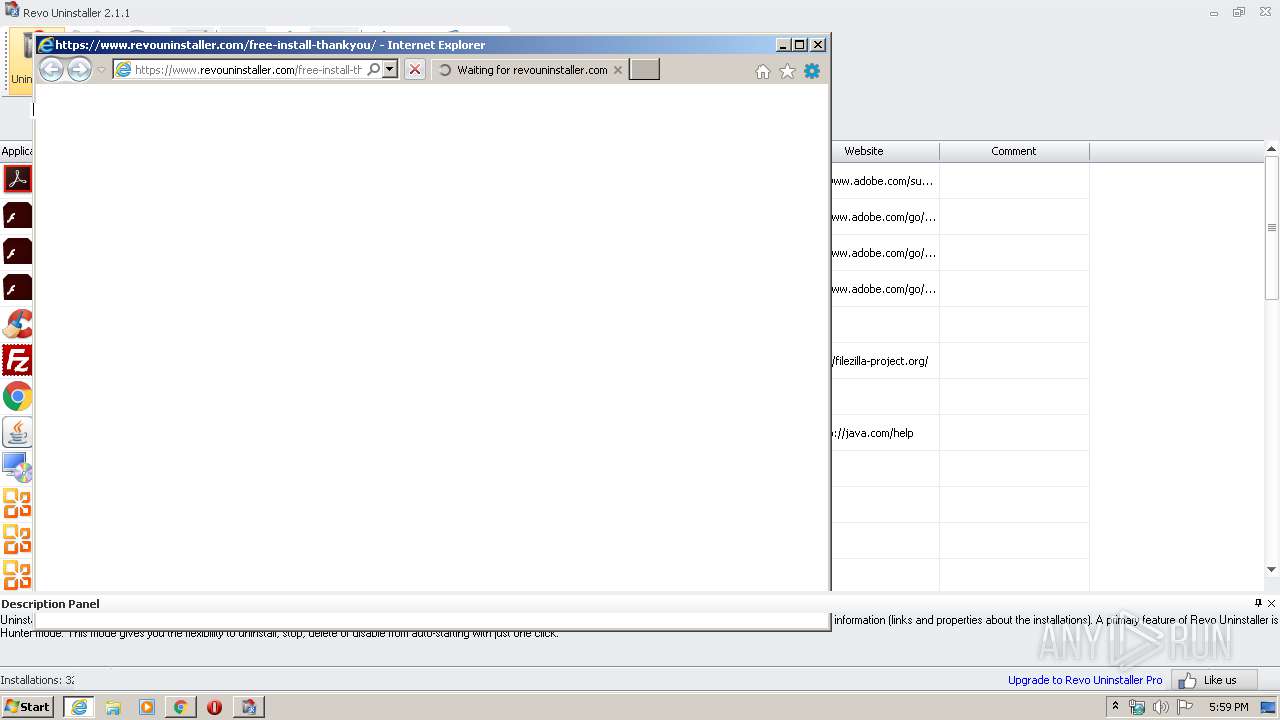Click the Internet Explorer window title bar

(x=432, y=45)
